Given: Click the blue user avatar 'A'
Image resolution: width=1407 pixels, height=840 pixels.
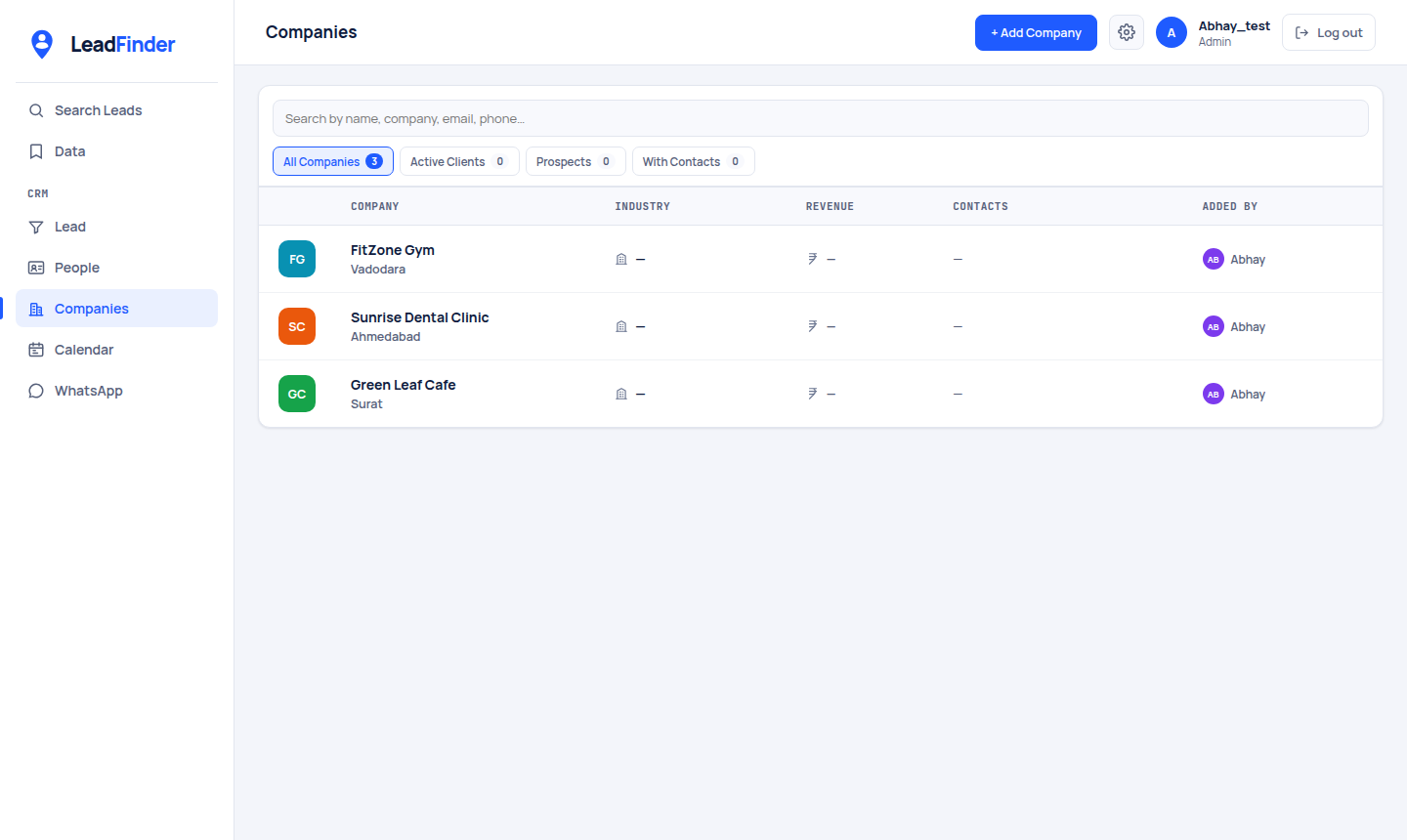Looking at the screenshot, I should point(1172,32).
